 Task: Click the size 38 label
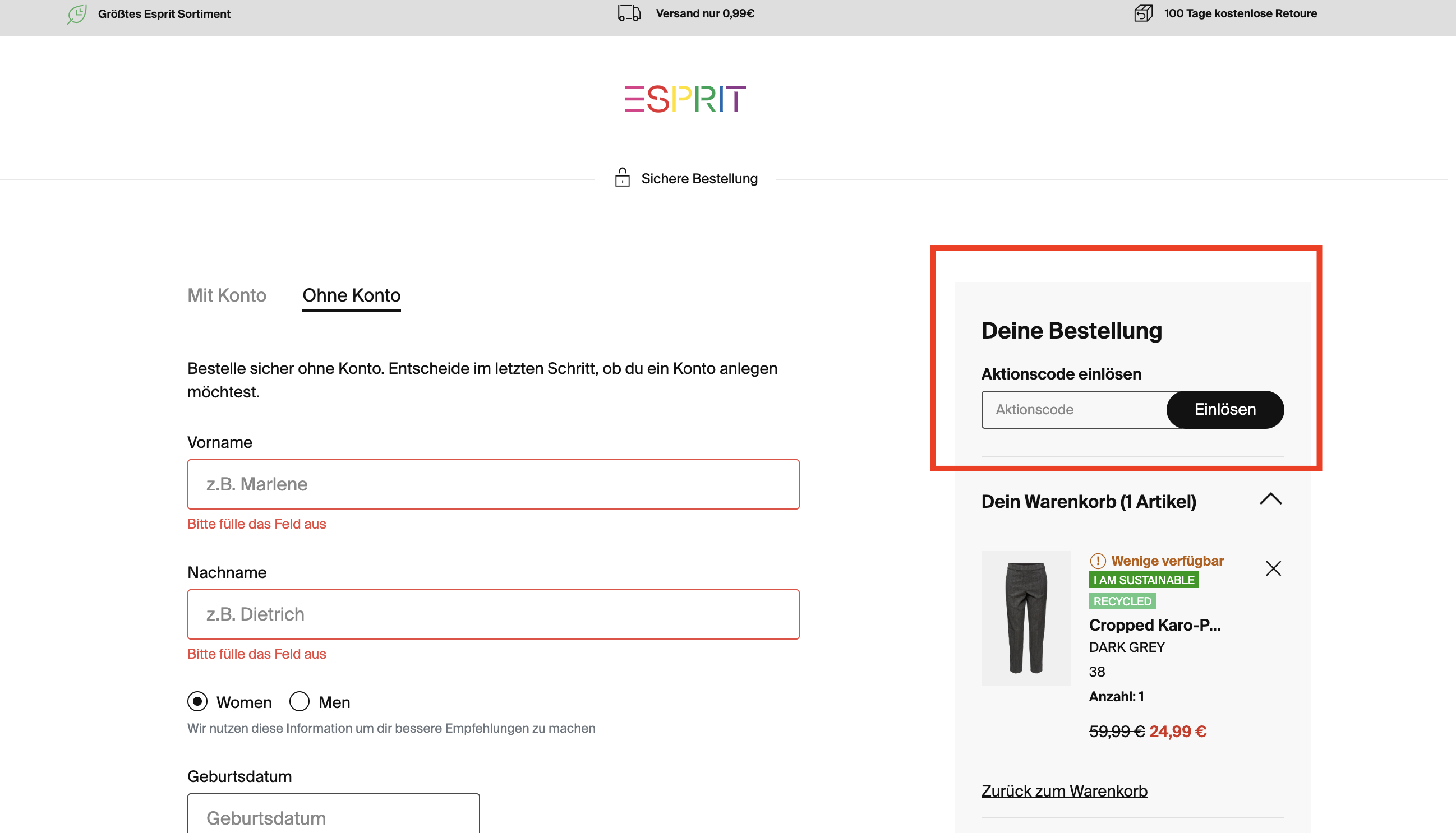tap(1097, 672)
